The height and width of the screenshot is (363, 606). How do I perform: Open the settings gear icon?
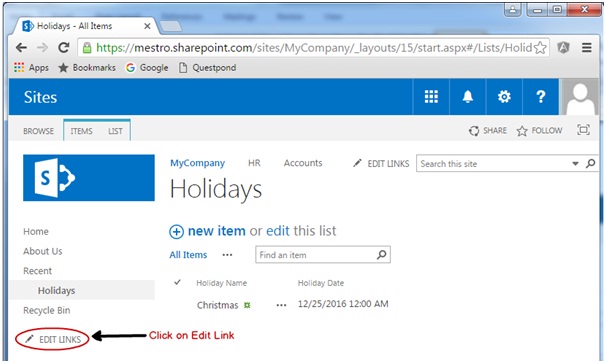coord(504,97)
